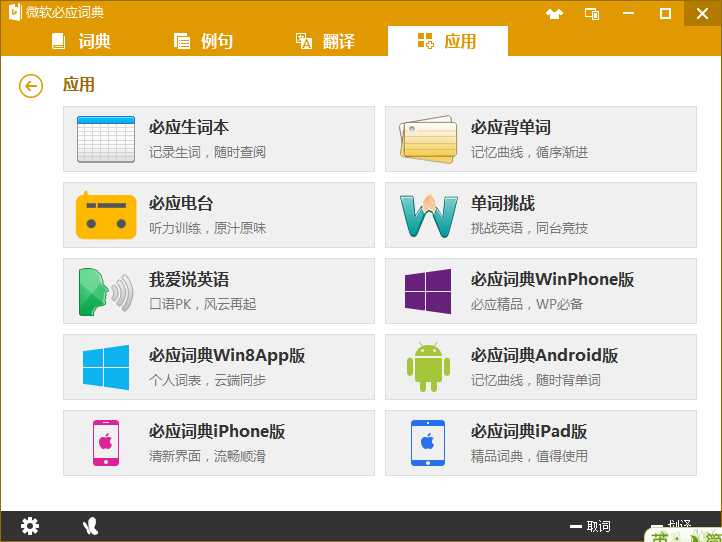Click the book icon on the 词典 tab
This screenshot has width=722, height=542.
pos(58,41)
